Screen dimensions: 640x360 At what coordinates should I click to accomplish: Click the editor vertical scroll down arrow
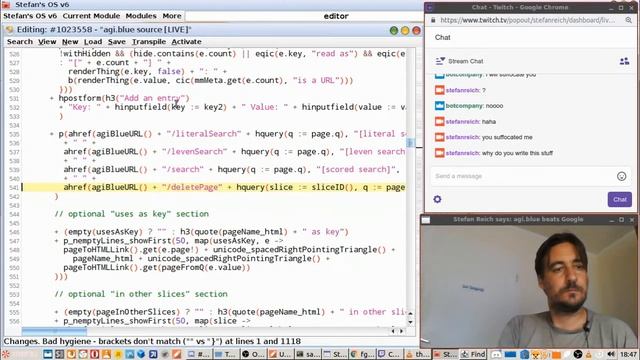pyautogui.click(x=411, y=322)
